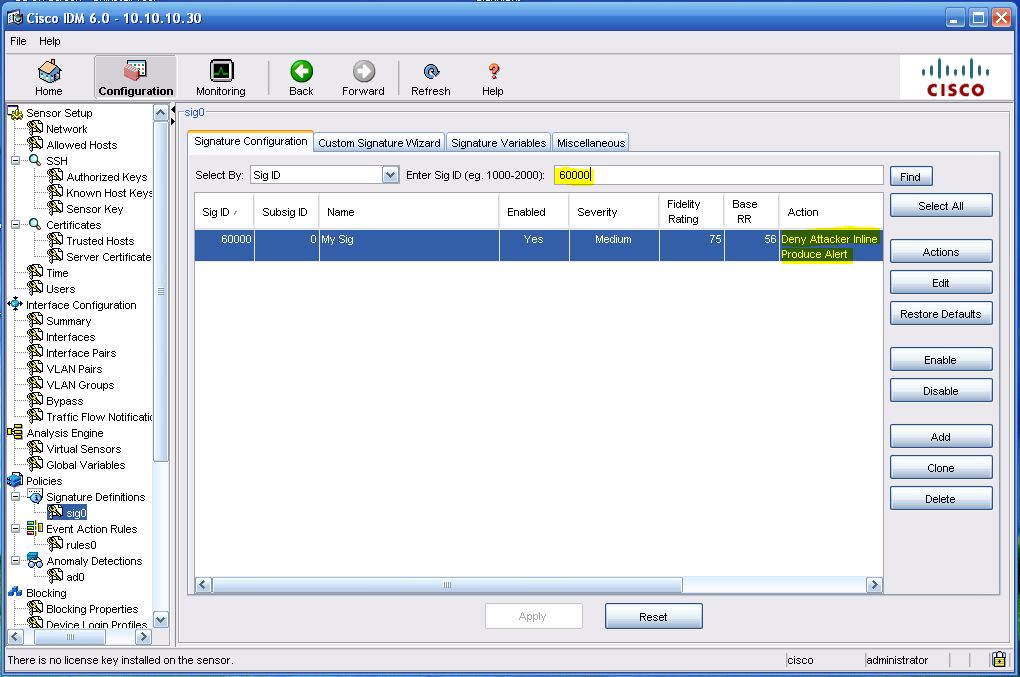
Task: Click the Disable button
Action: (x=941, y=391)
